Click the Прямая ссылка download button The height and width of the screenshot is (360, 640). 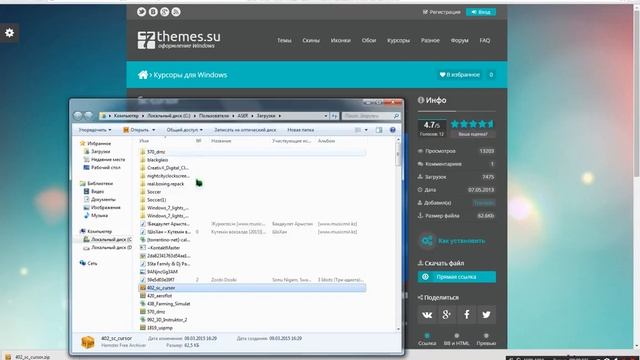click(457, 277)
